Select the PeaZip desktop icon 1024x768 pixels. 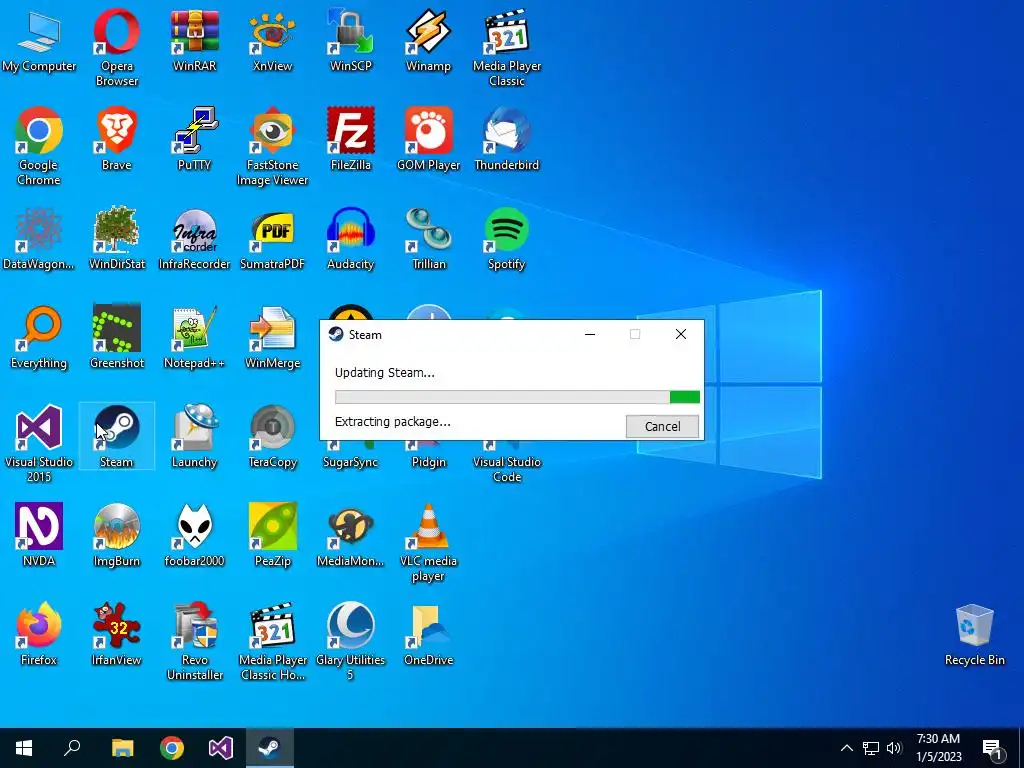272,536
